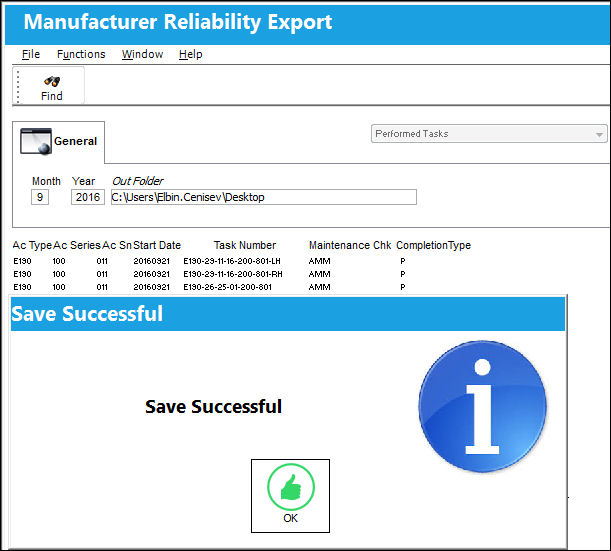Click the Ac Type column header

coord(32,245)
